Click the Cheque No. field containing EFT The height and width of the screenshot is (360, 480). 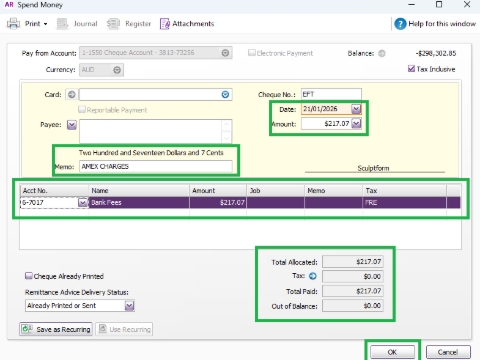point(331,94)
